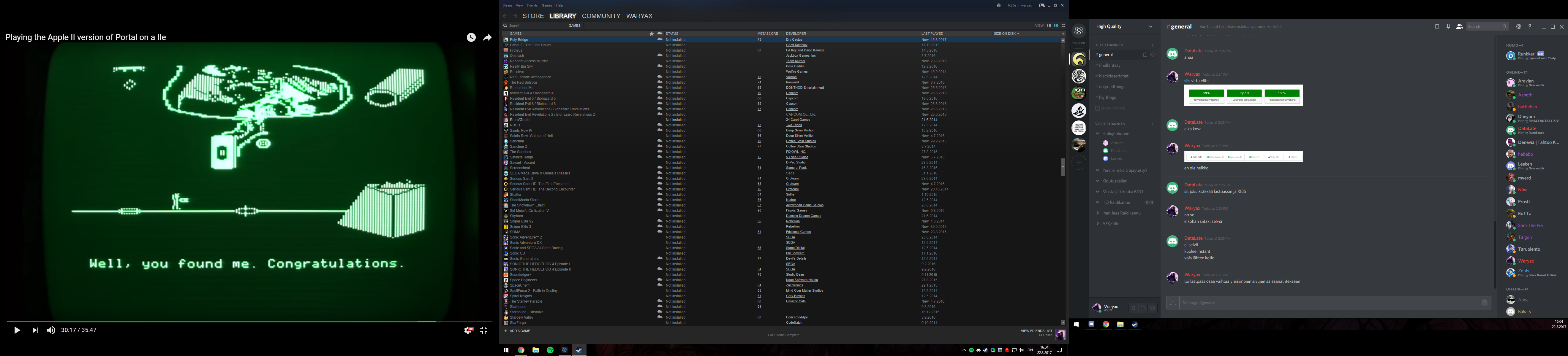
Task: Open High Quality server dropdown
Action: 1150,27
